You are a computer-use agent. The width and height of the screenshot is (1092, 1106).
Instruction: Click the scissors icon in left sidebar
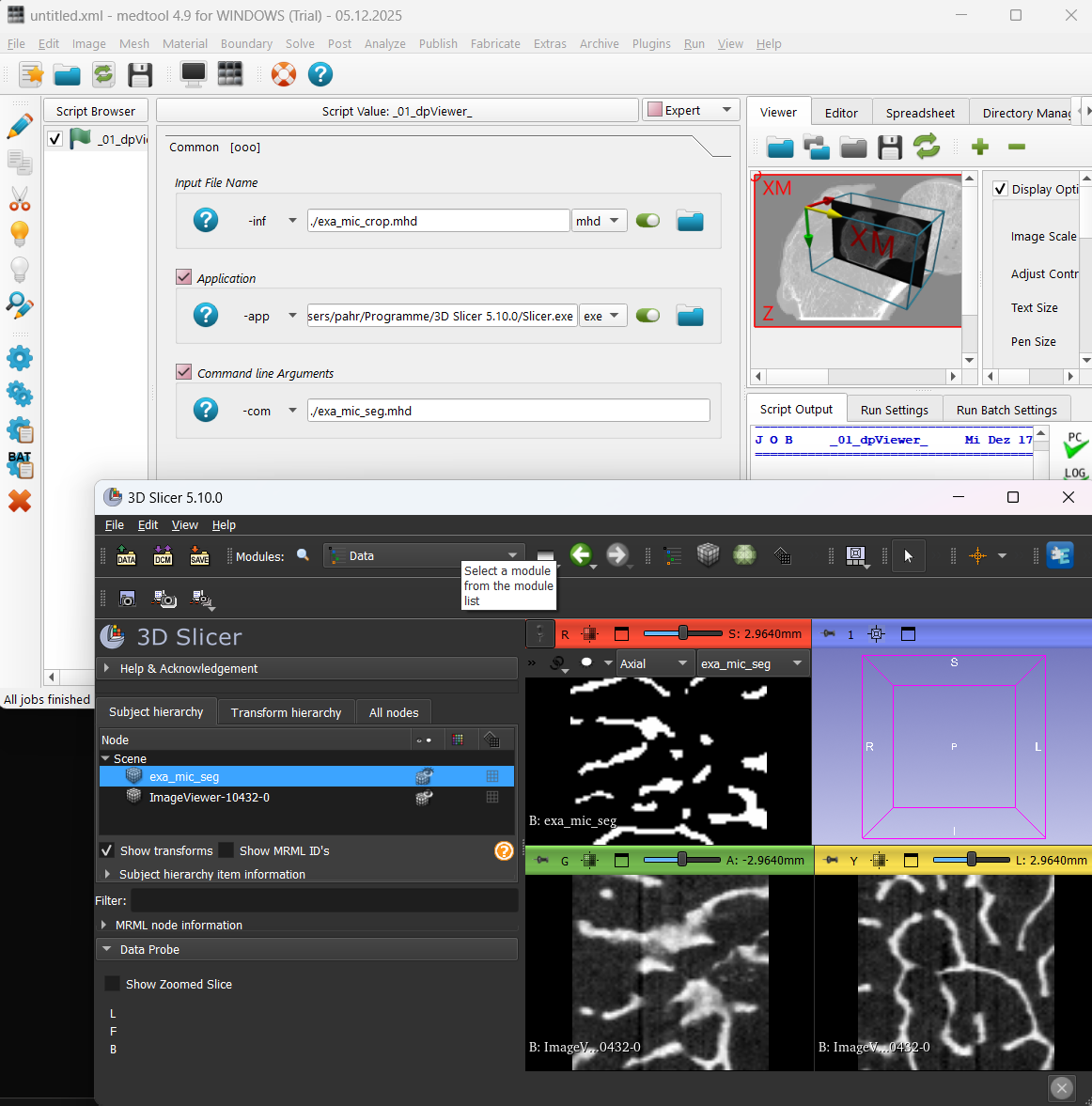[20, 198]
